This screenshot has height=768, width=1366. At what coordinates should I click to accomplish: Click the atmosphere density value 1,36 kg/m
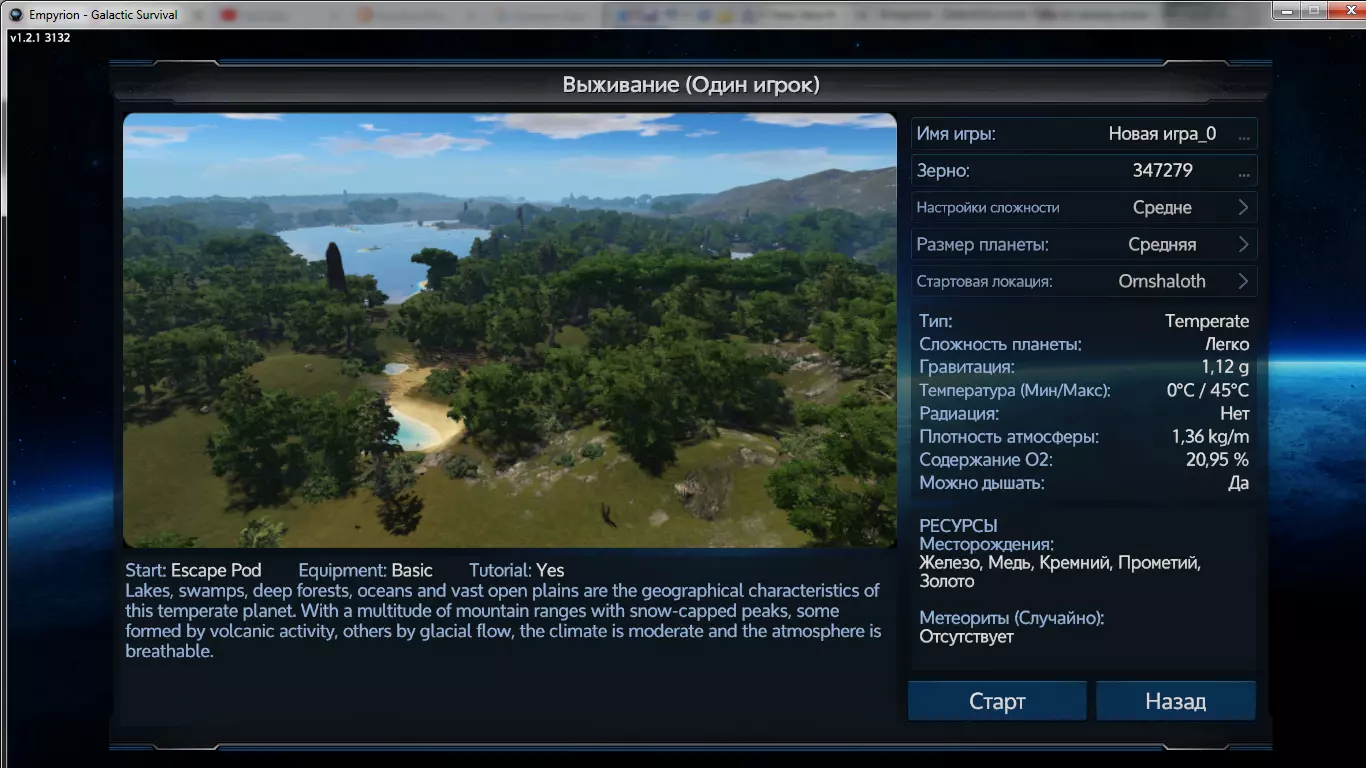tap(1211, 437)
